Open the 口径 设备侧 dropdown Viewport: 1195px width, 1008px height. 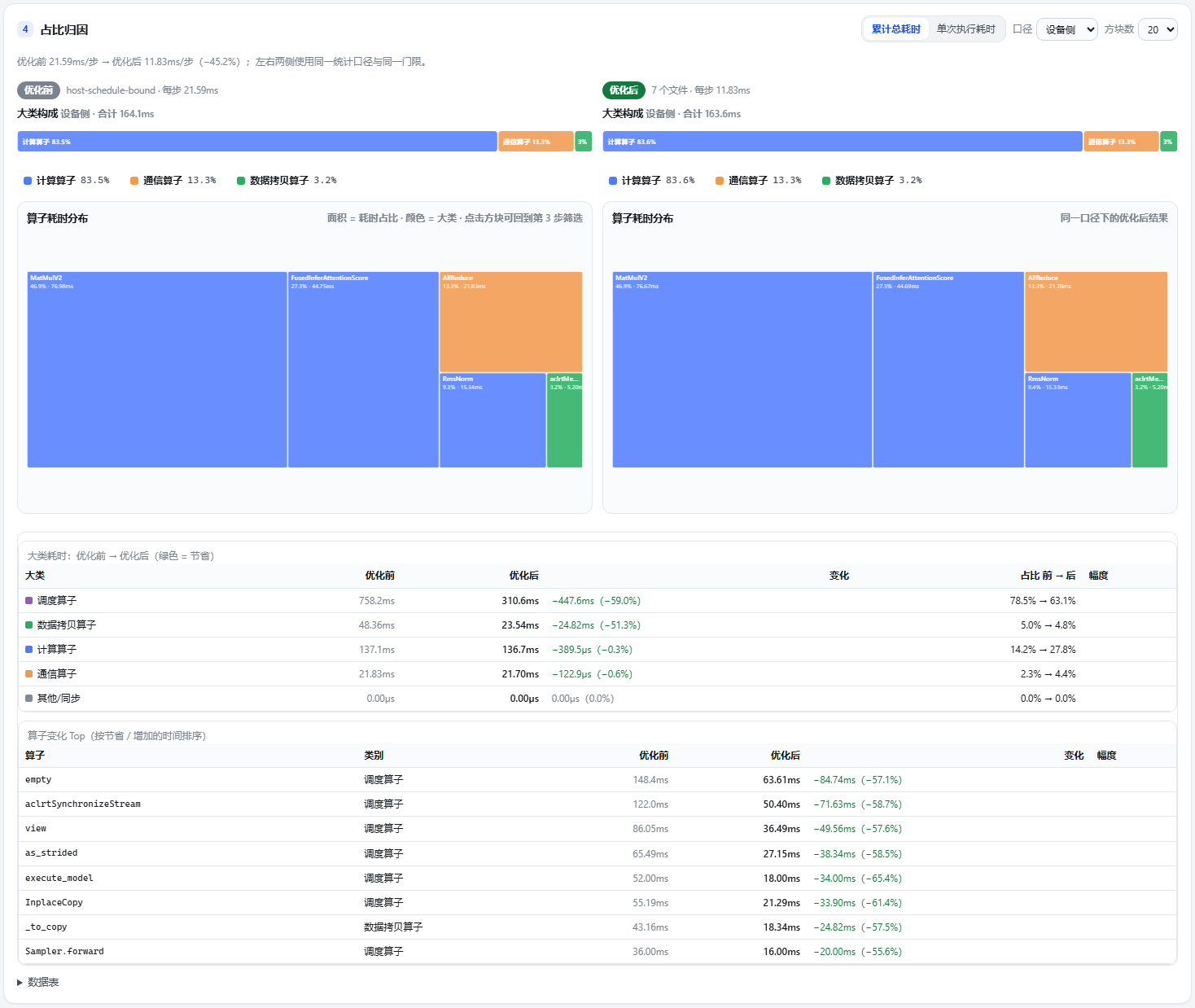pyautogui.click(x=1067, y=29)
